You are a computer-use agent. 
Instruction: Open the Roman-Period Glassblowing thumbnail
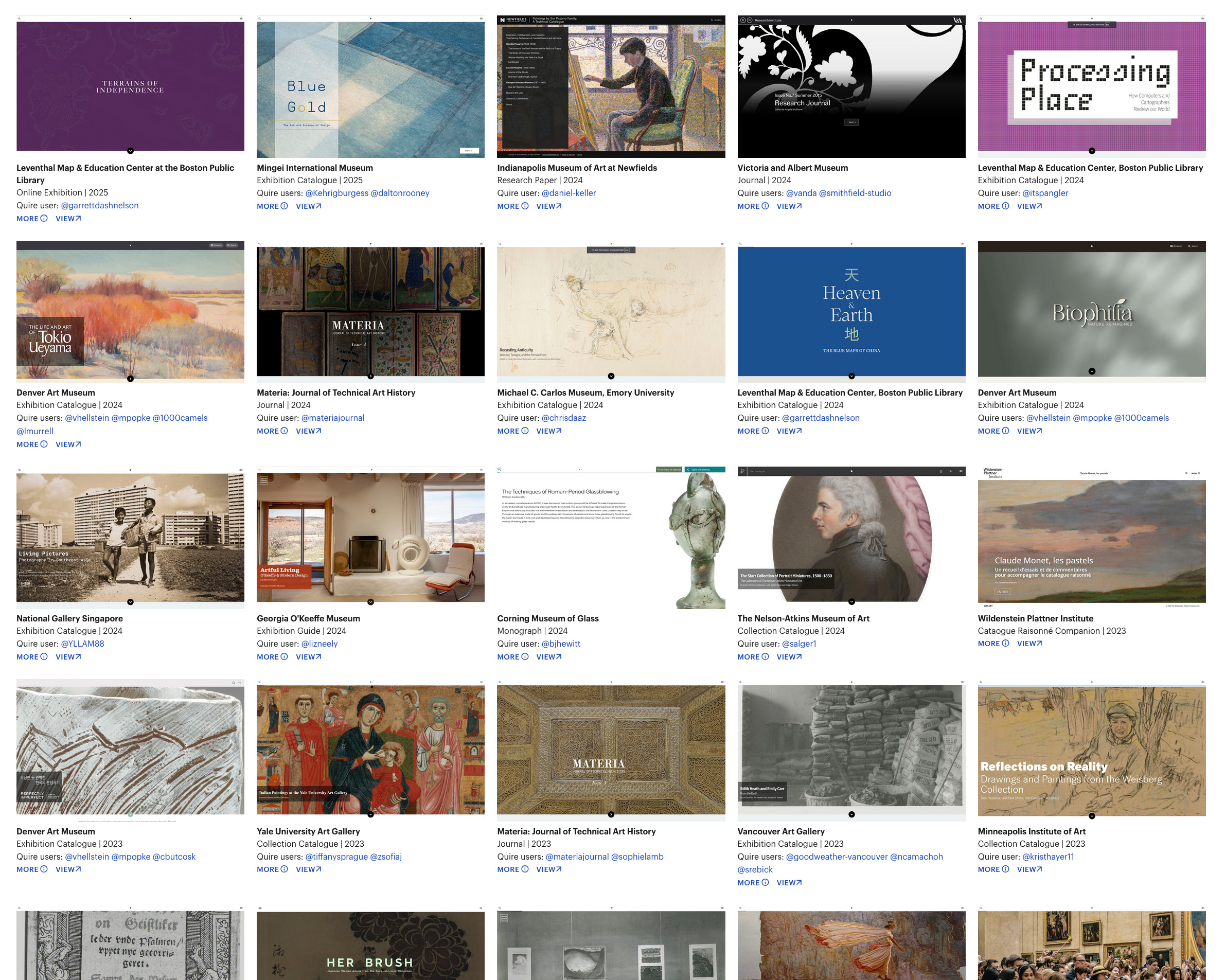coord(611,537)
